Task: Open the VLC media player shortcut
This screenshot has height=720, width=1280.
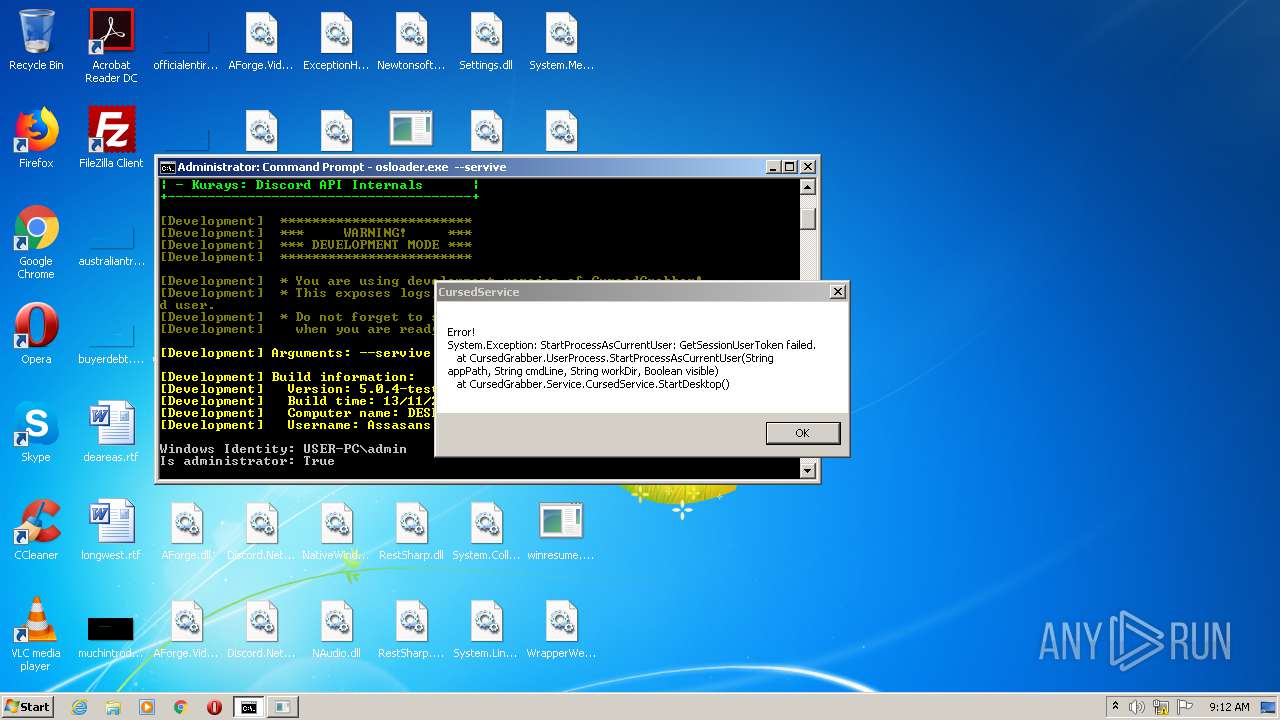Action: 36,635
